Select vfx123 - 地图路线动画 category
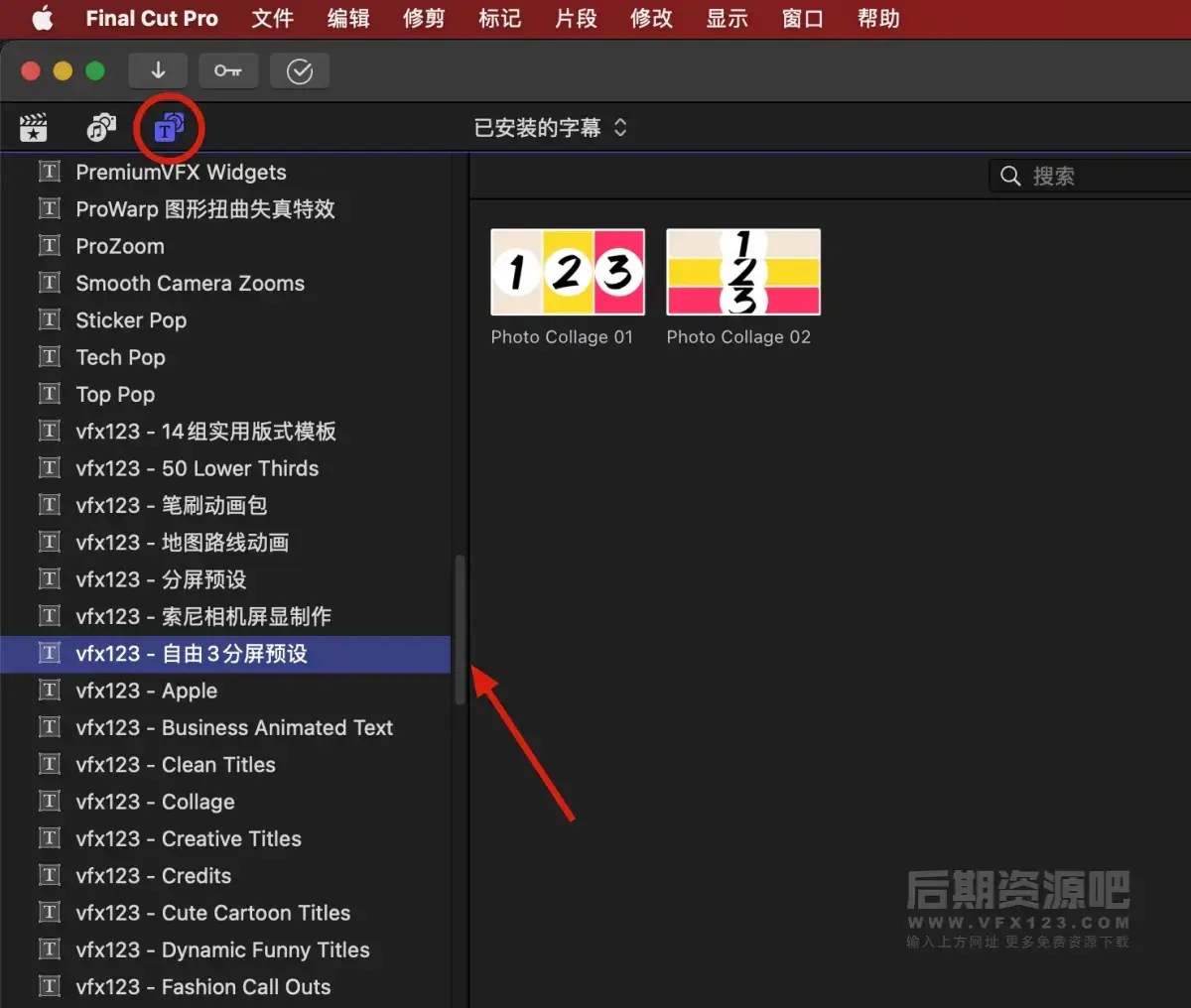This screenshot has width=1191, height=1008. [x=225, y=543]
